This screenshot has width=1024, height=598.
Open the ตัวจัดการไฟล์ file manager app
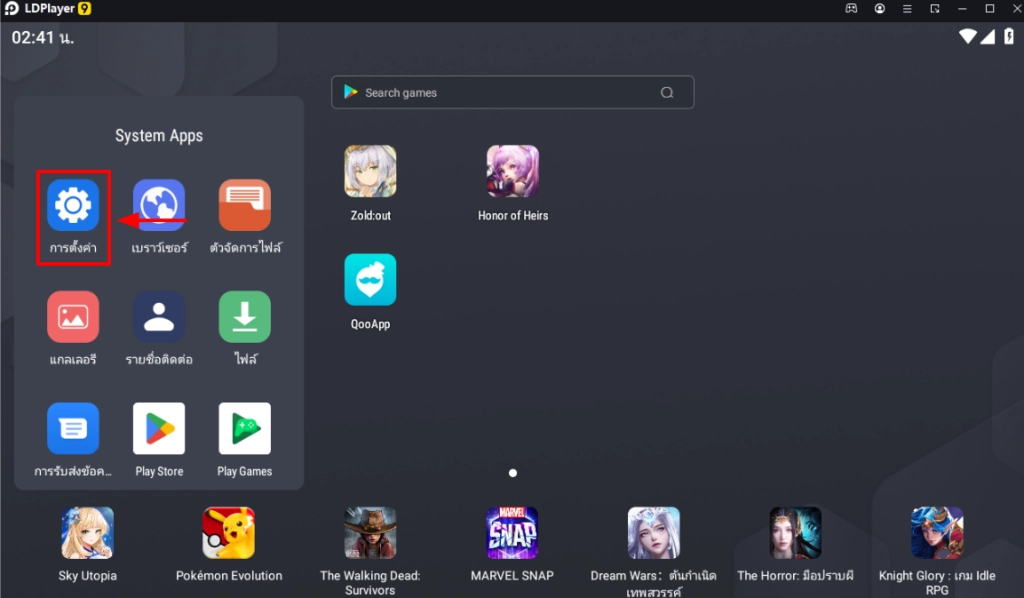click(x=245, y=205)
